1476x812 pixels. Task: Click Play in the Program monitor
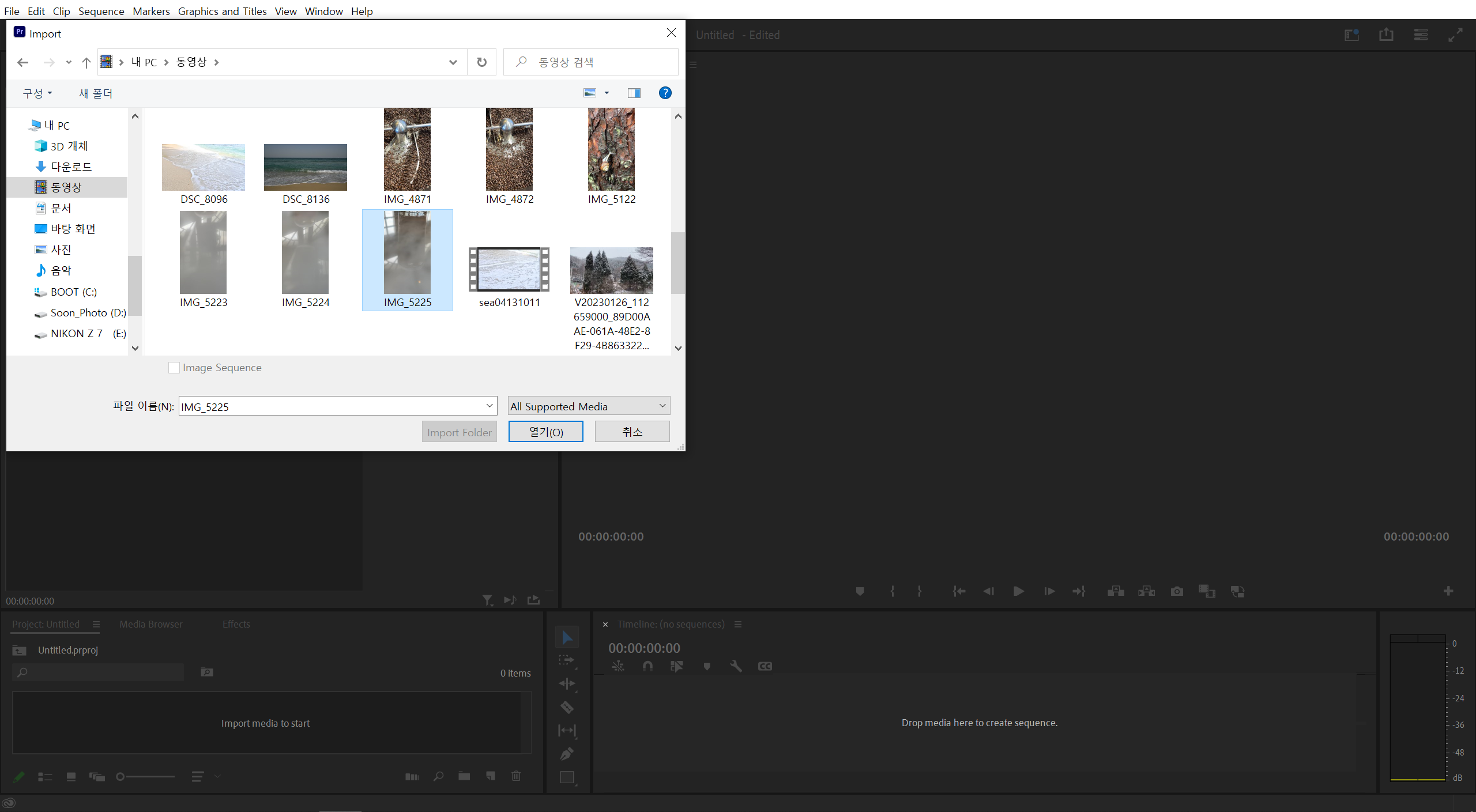[1019, 591]
